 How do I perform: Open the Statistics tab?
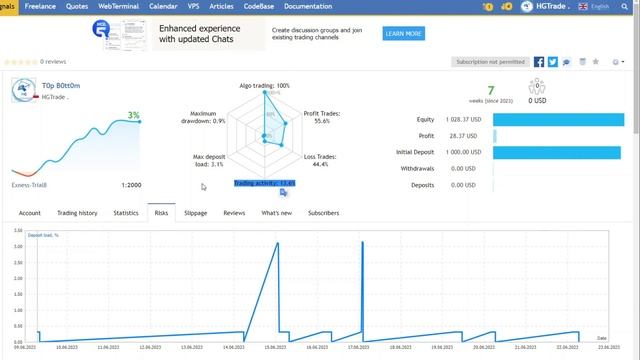(126, 213)
